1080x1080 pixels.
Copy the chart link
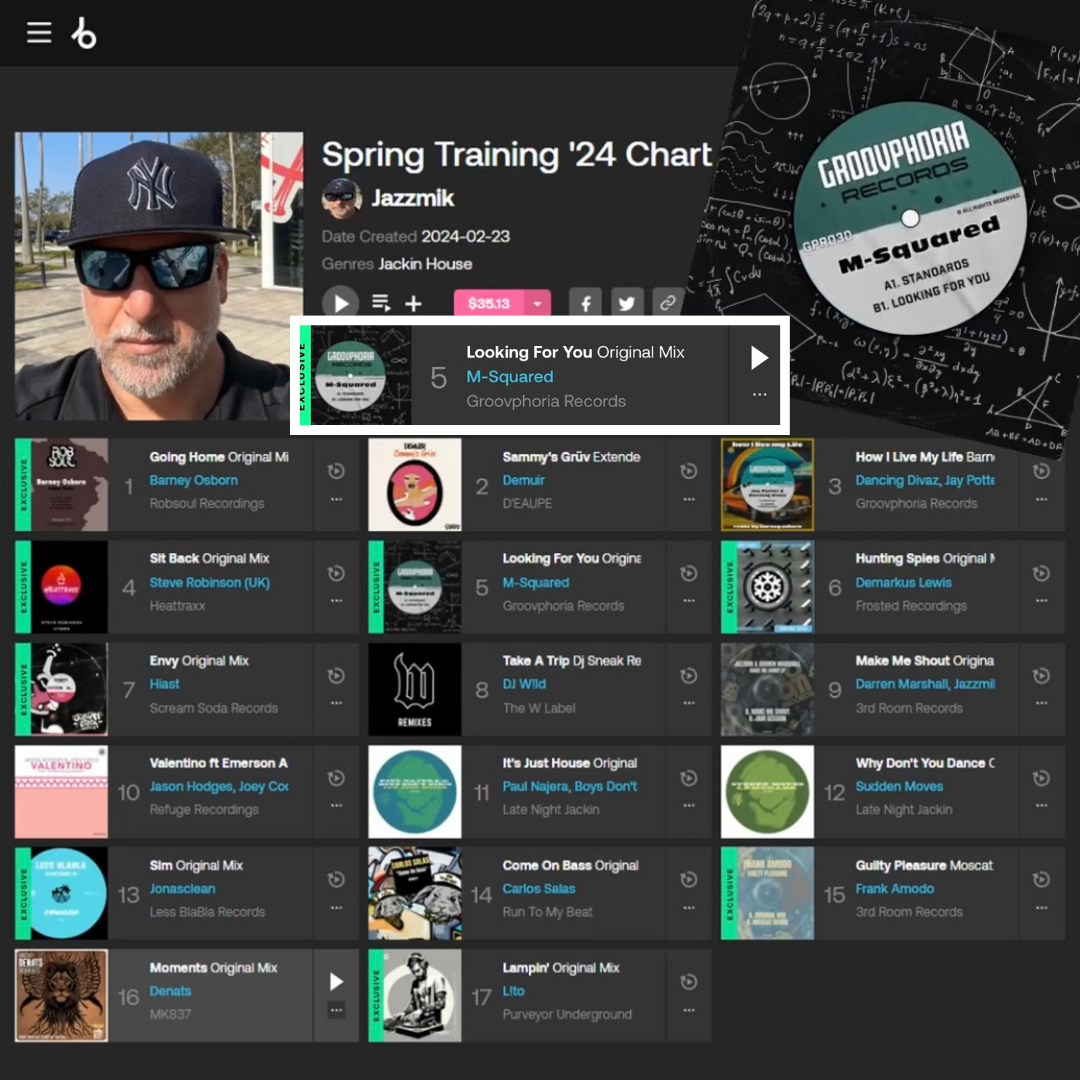click(667, 303)
